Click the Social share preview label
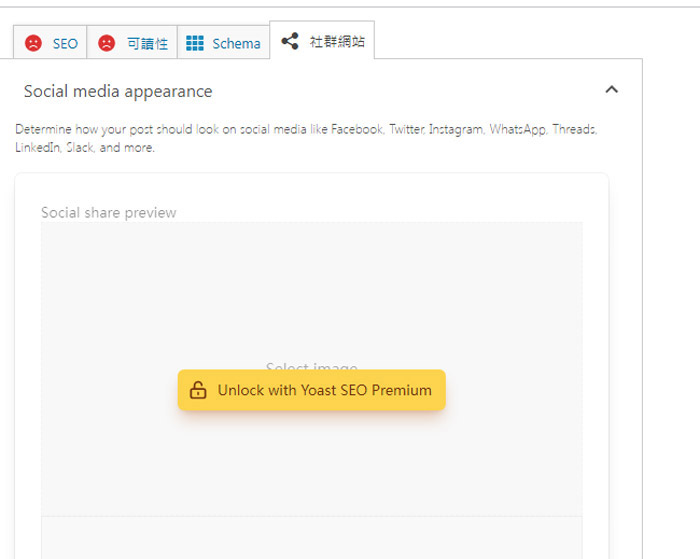This screenshot has width=700, height=559. pos(108,213)
